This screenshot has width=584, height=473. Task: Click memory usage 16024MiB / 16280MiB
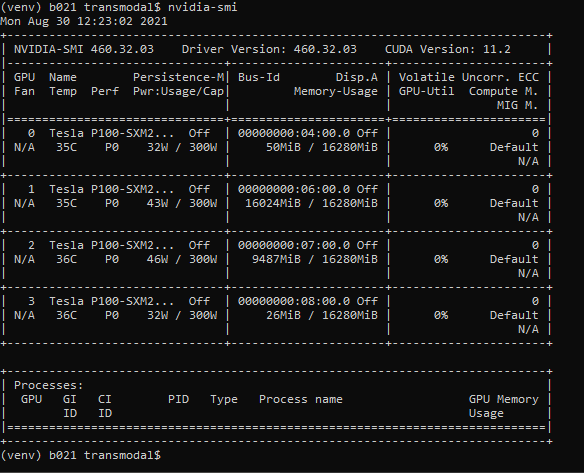pos(311,203)
